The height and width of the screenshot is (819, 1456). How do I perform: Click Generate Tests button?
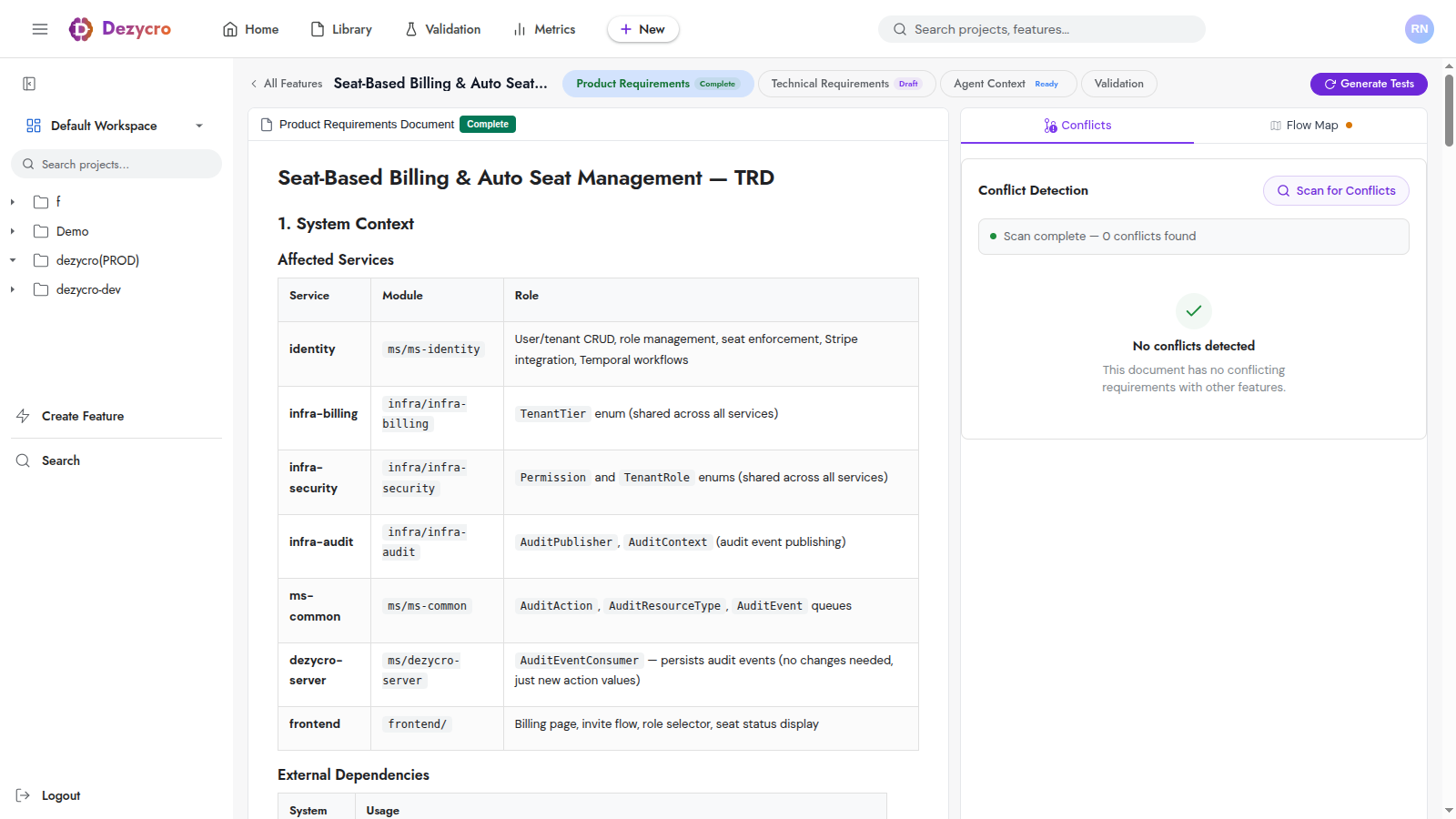click(1369, 84)
